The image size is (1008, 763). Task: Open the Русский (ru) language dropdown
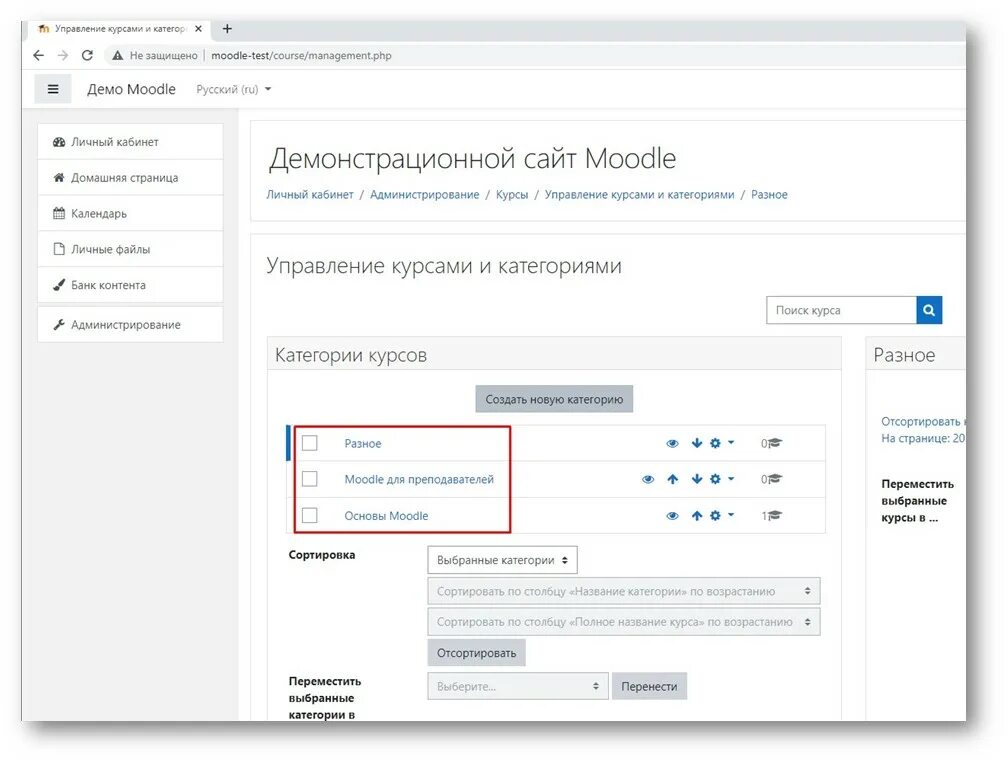(x=233, y=89)
